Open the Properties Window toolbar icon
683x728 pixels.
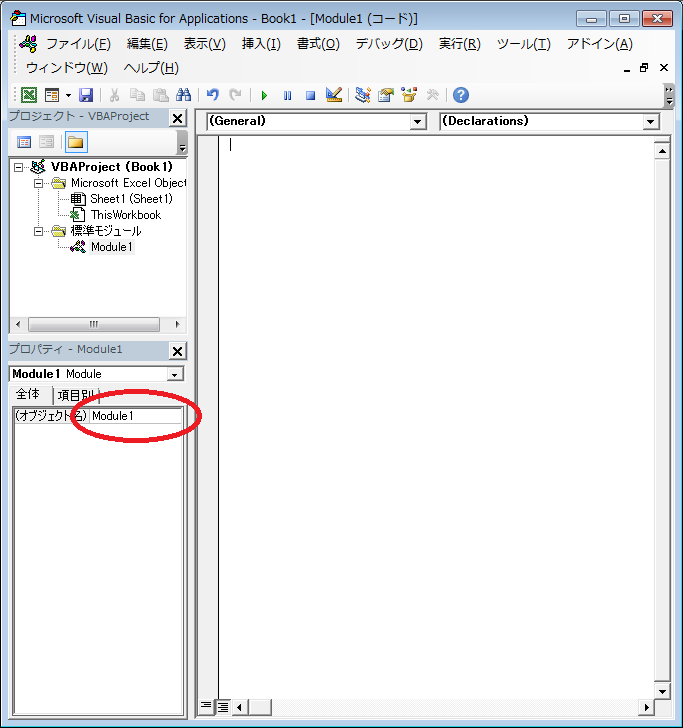386,95
